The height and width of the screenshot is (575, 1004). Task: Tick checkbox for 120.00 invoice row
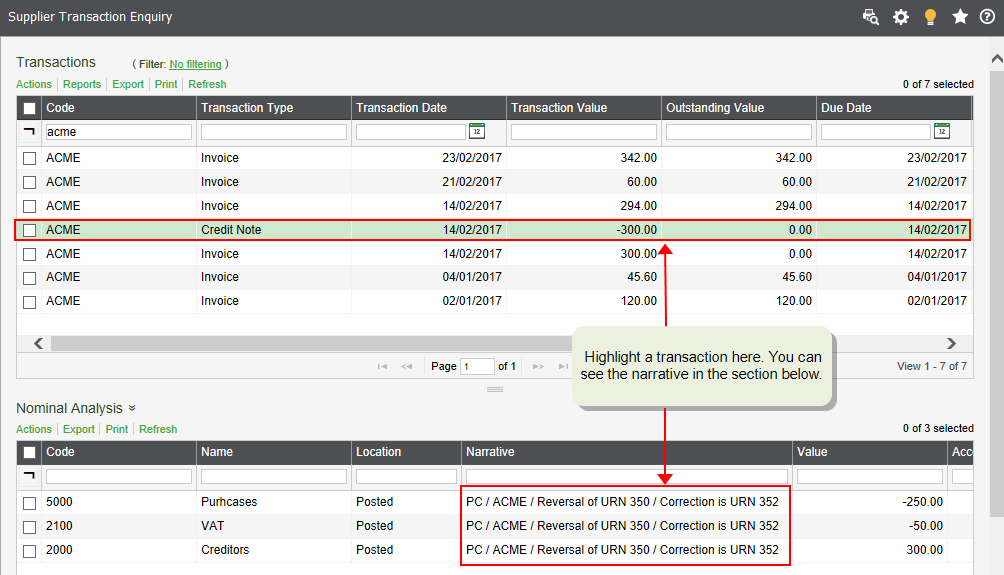click(x=29, y=302)
